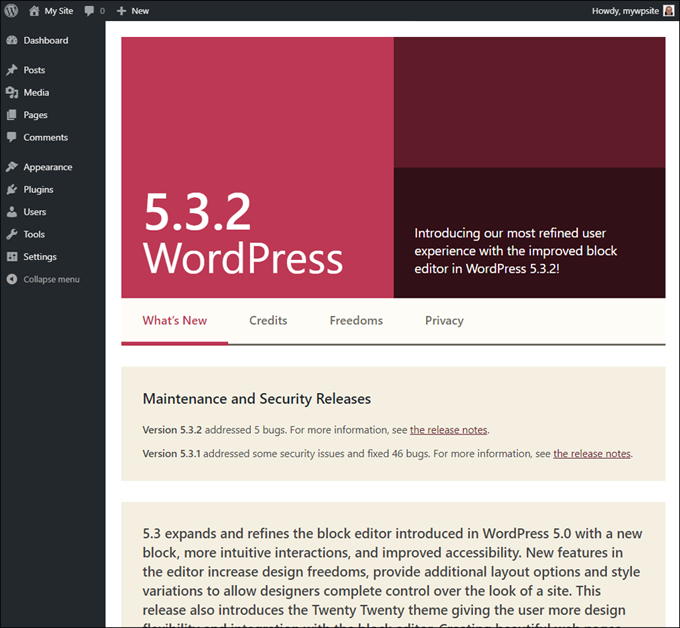This screenshot has width=680, height=628.
Task: Open the comments bubble icon in admin bar
Action: tap(89, 11)
